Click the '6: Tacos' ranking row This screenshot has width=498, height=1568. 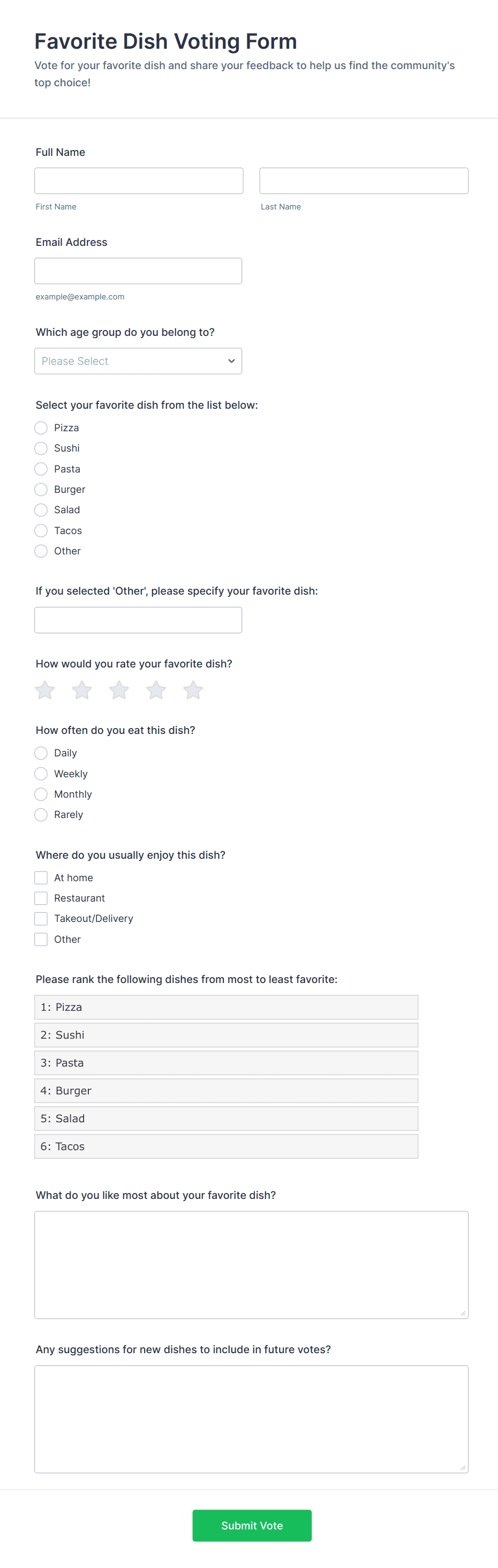[x=226, y=1146]
